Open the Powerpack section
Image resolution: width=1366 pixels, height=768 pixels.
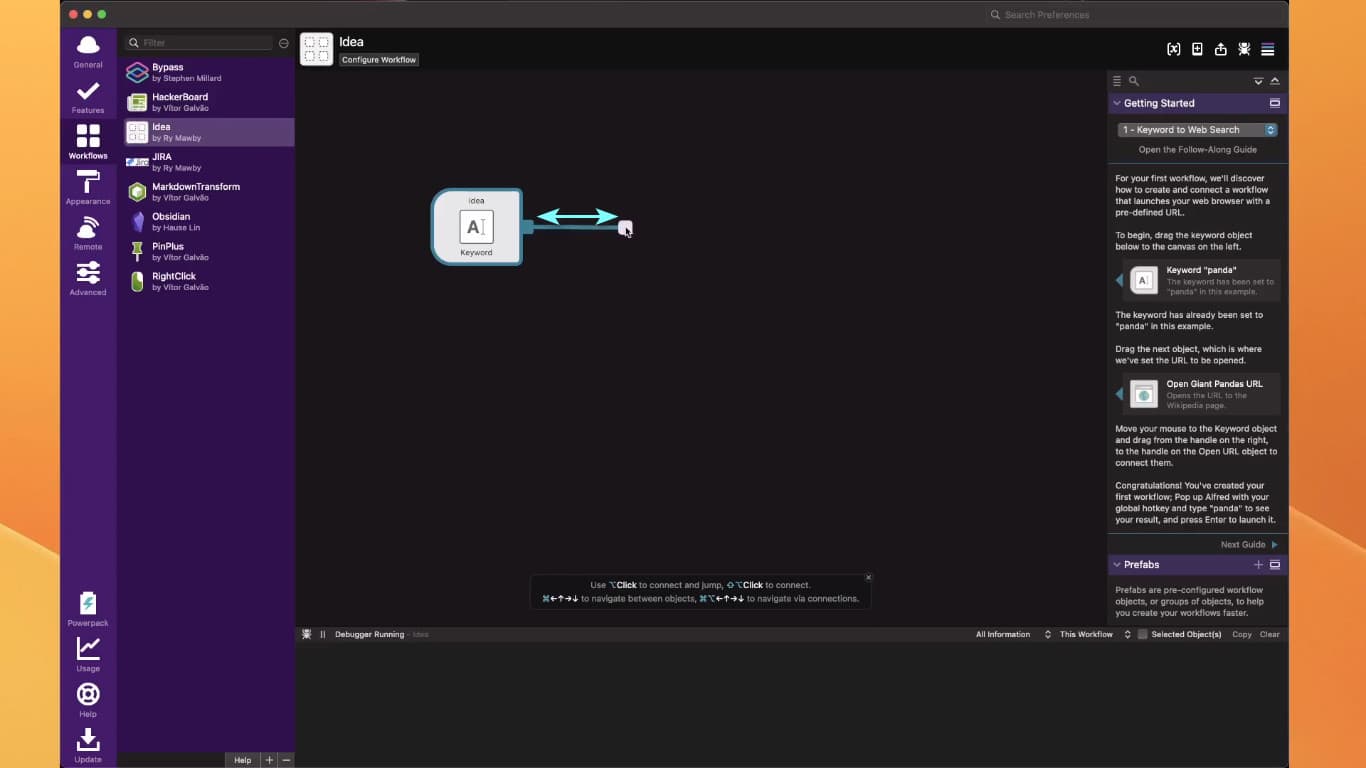[88, 609]
